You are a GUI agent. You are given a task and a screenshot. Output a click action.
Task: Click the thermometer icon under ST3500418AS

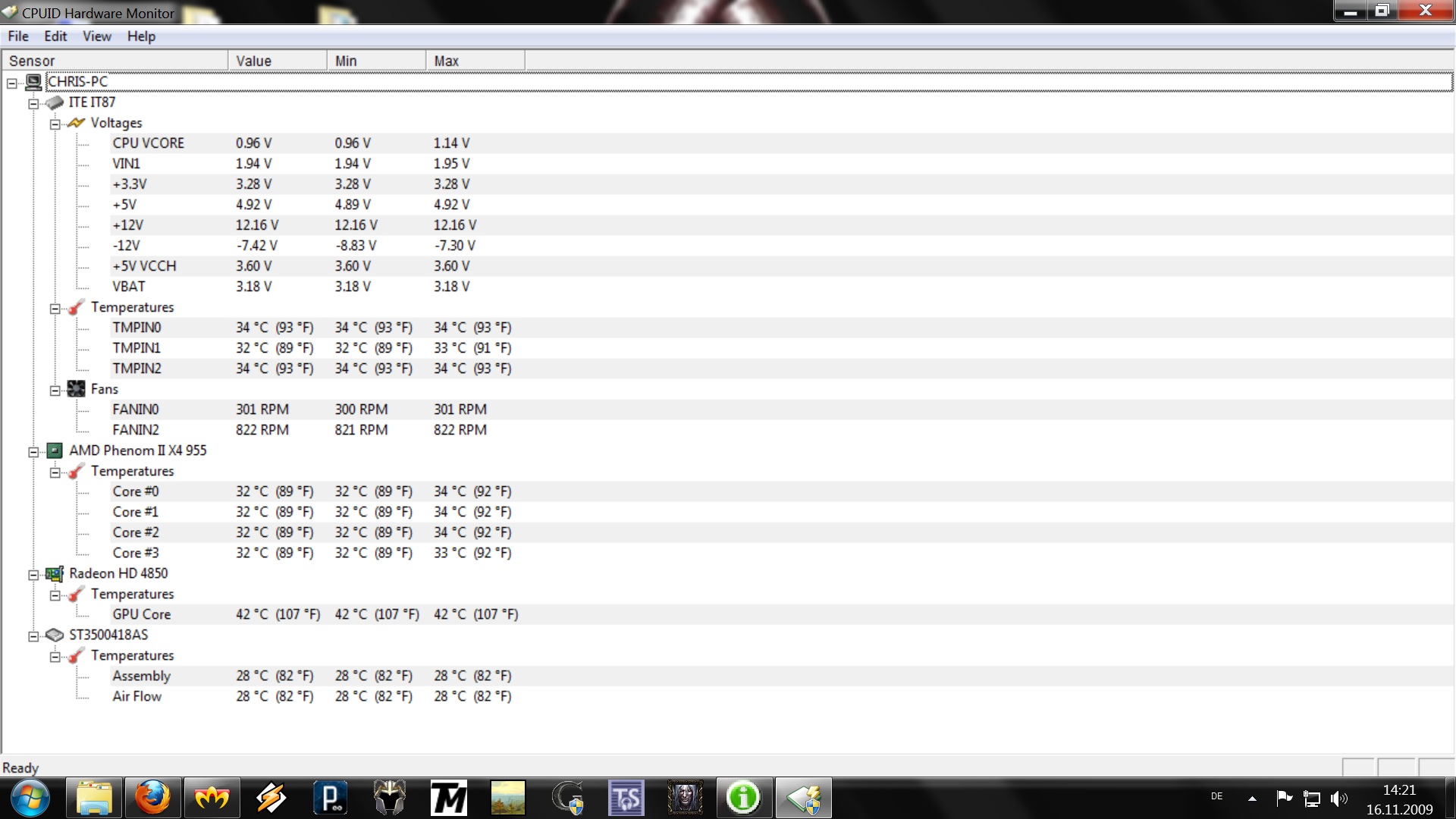pyautogui.click(x=76, y=654)
